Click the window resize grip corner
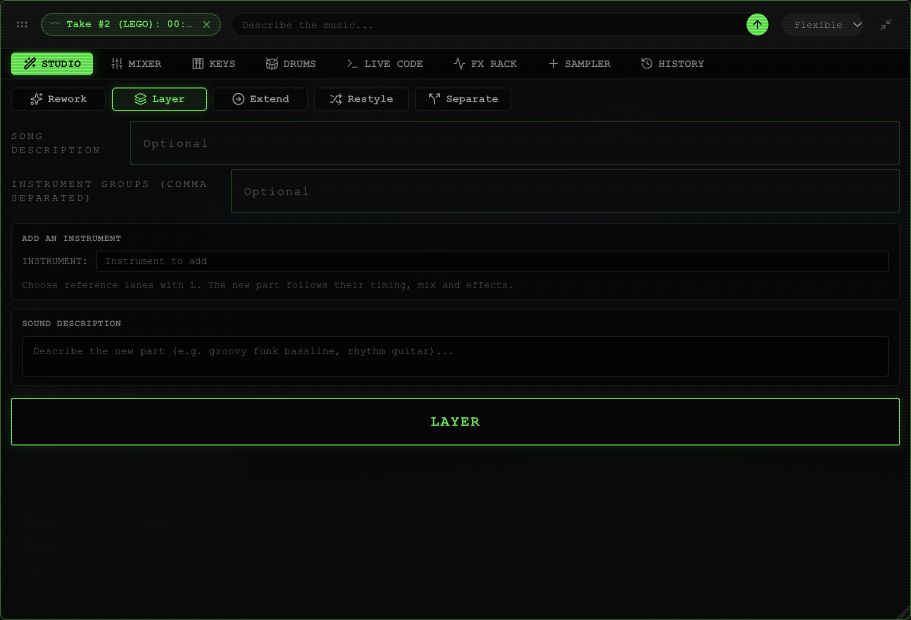Image resolution: width=911 pixels, height=620 pixels. (x=903, y=612)
